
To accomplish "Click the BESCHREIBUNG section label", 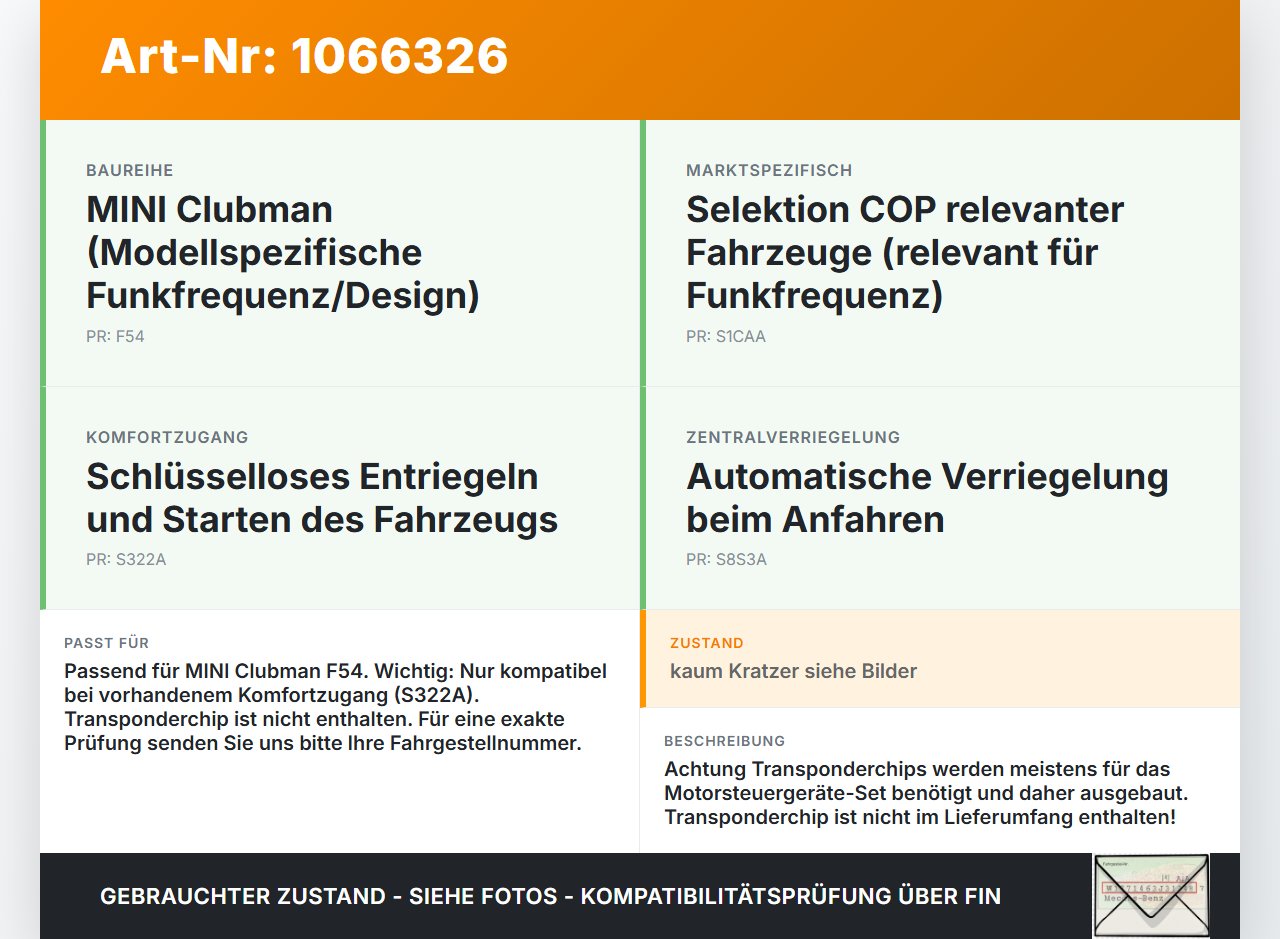I will 725,741.
